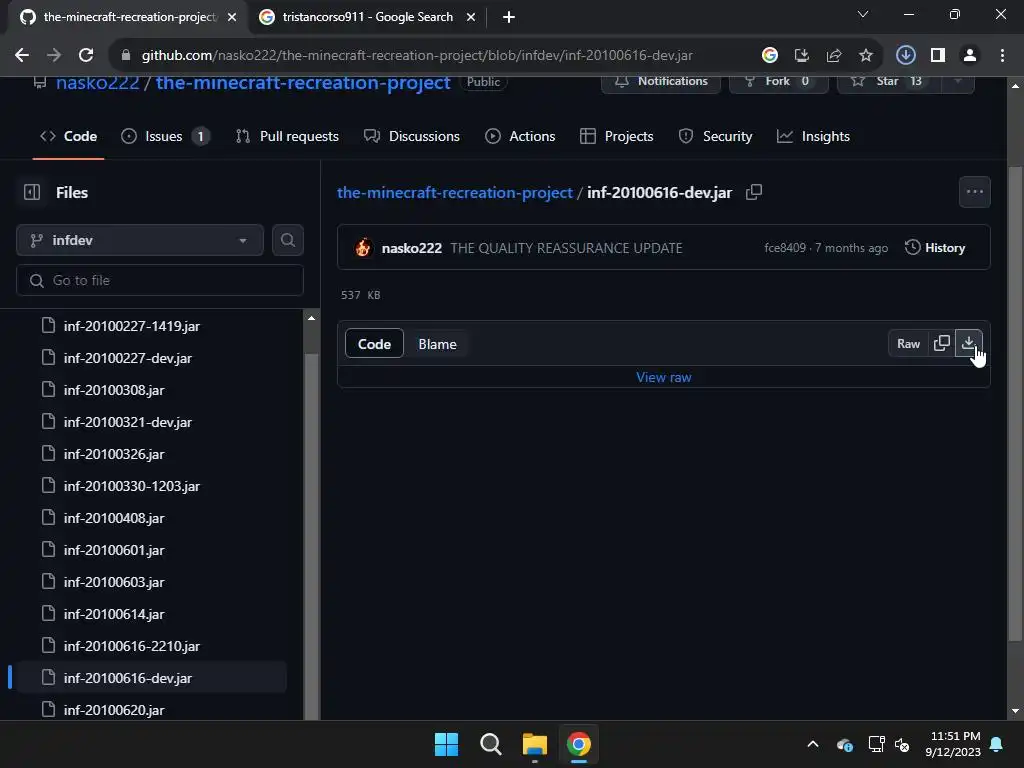This screenshot has height=768, width=1024.
Task: Download the raw inf-20100616-dev.jar file
Action: tap(968, 344)
